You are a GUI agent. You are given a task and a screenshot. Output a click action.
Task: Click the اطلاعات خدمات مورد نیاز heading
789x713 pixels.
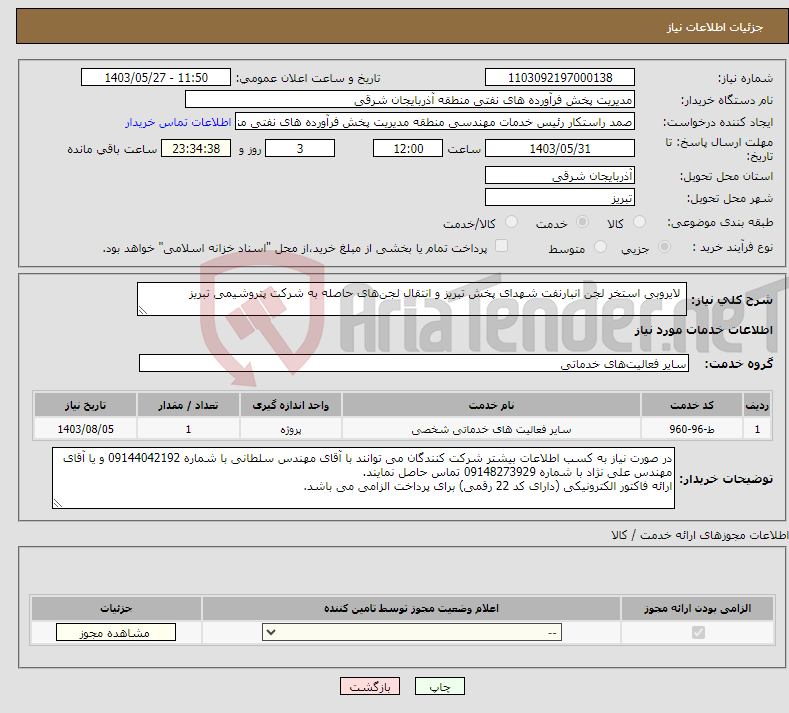coord(703,330)
